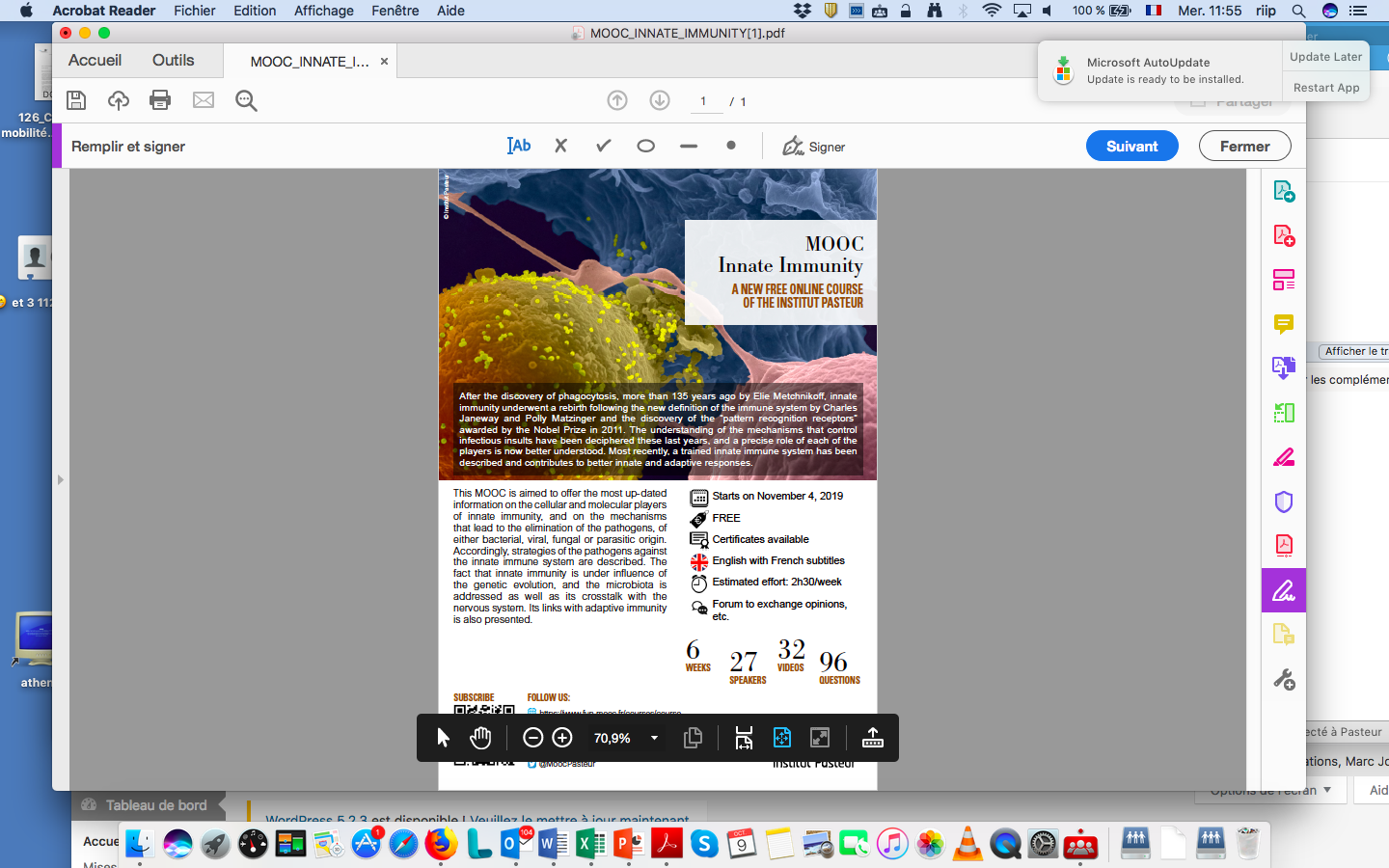Viewport: 1389px width, 868px height.
Task: Toggle fit width scrolling mode
Action: pyautogui.click(x=744, y=738)
